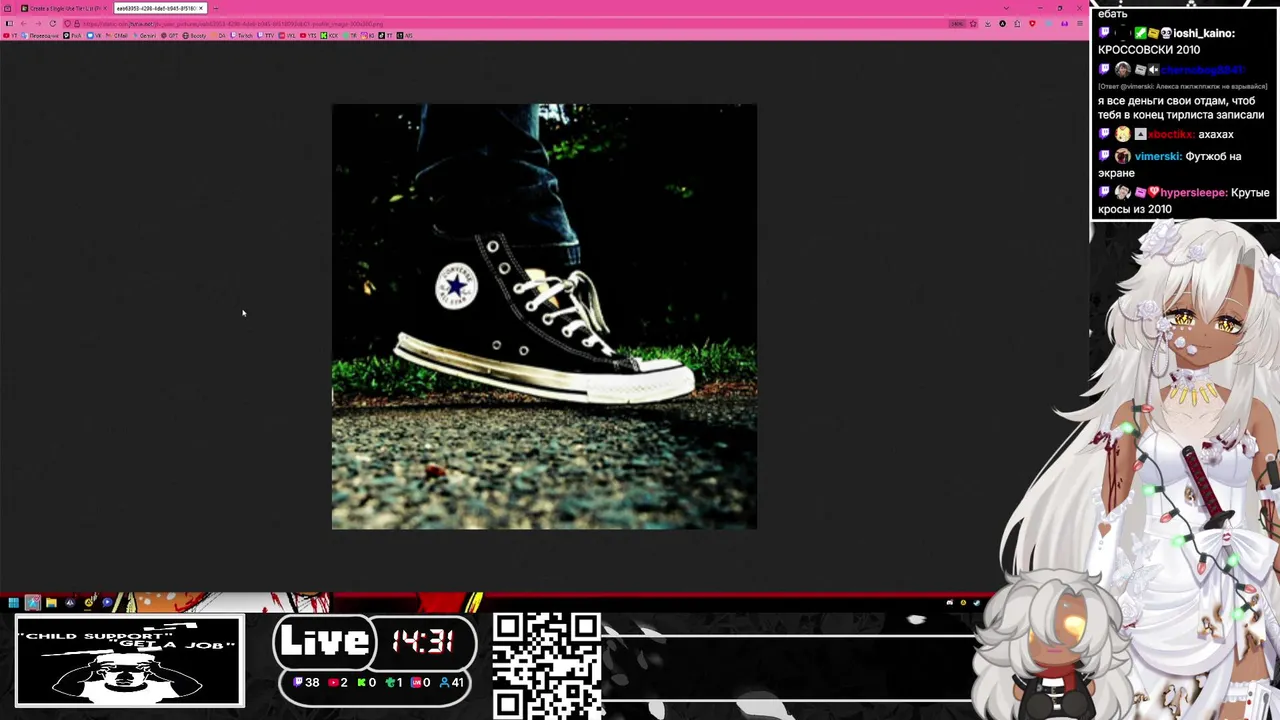Open the YT bookmark

pos(10,35)
